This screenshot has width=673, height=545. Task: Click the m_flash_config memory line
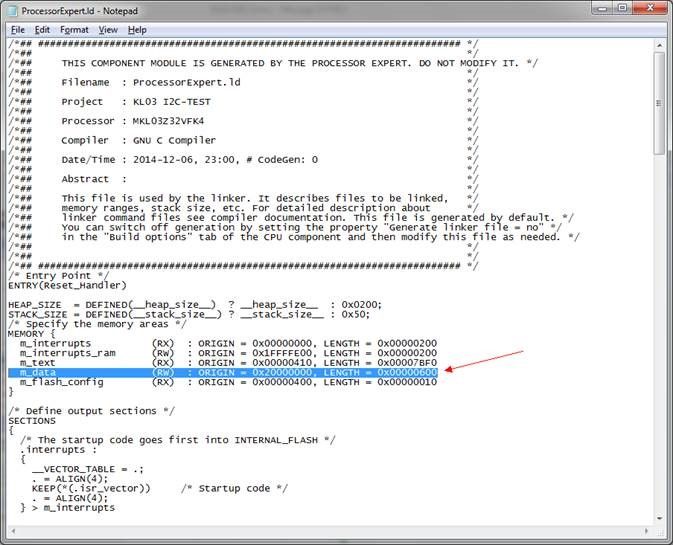(x=228, y=382)
